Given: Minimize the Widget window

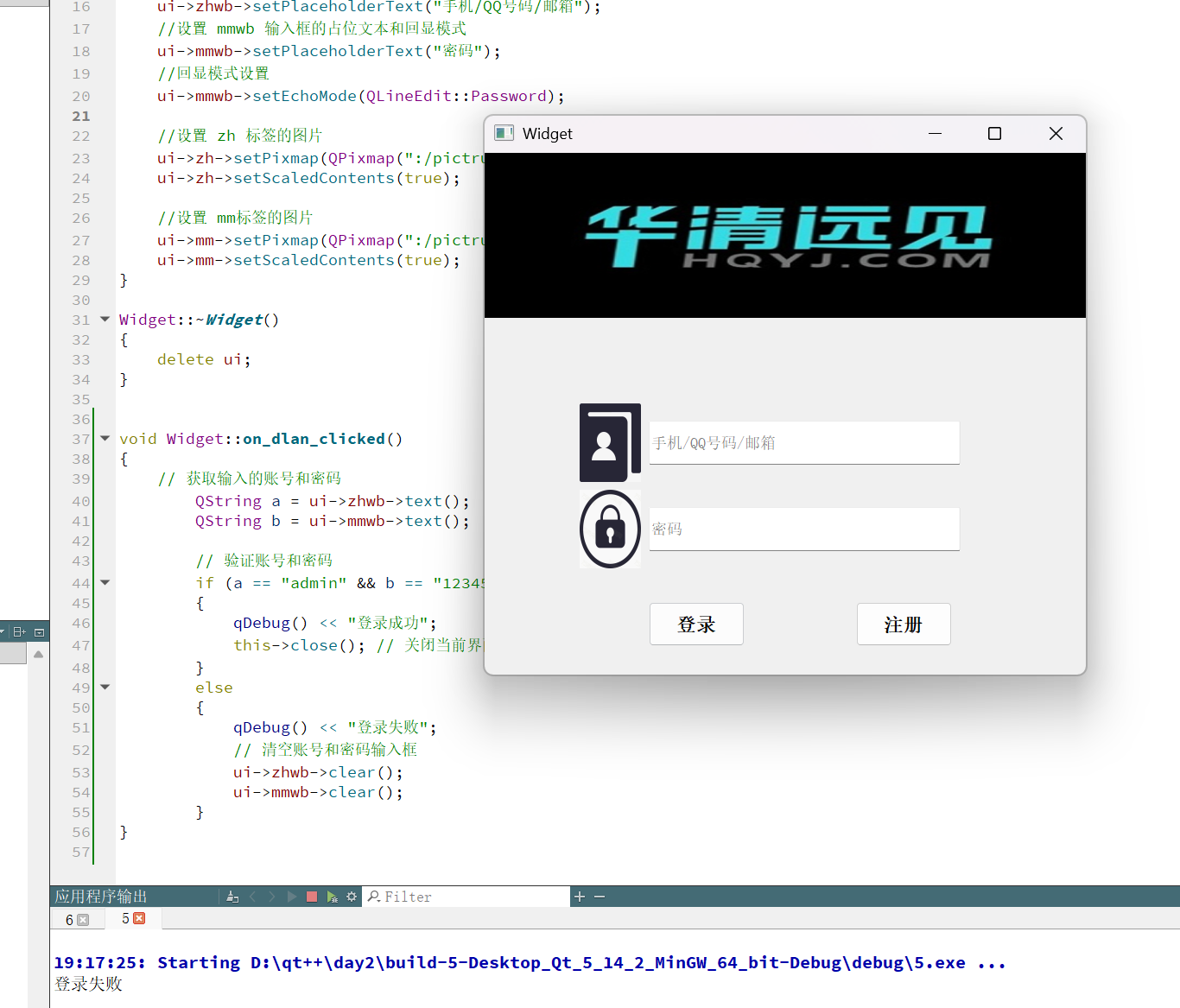Looking at the screenshot, I should coord(935,133).
